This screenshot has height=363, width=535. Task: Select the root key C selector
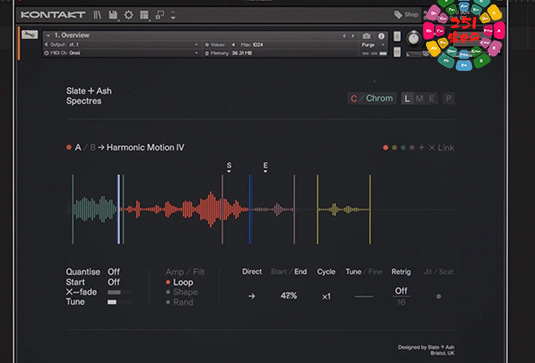[354, 99]
